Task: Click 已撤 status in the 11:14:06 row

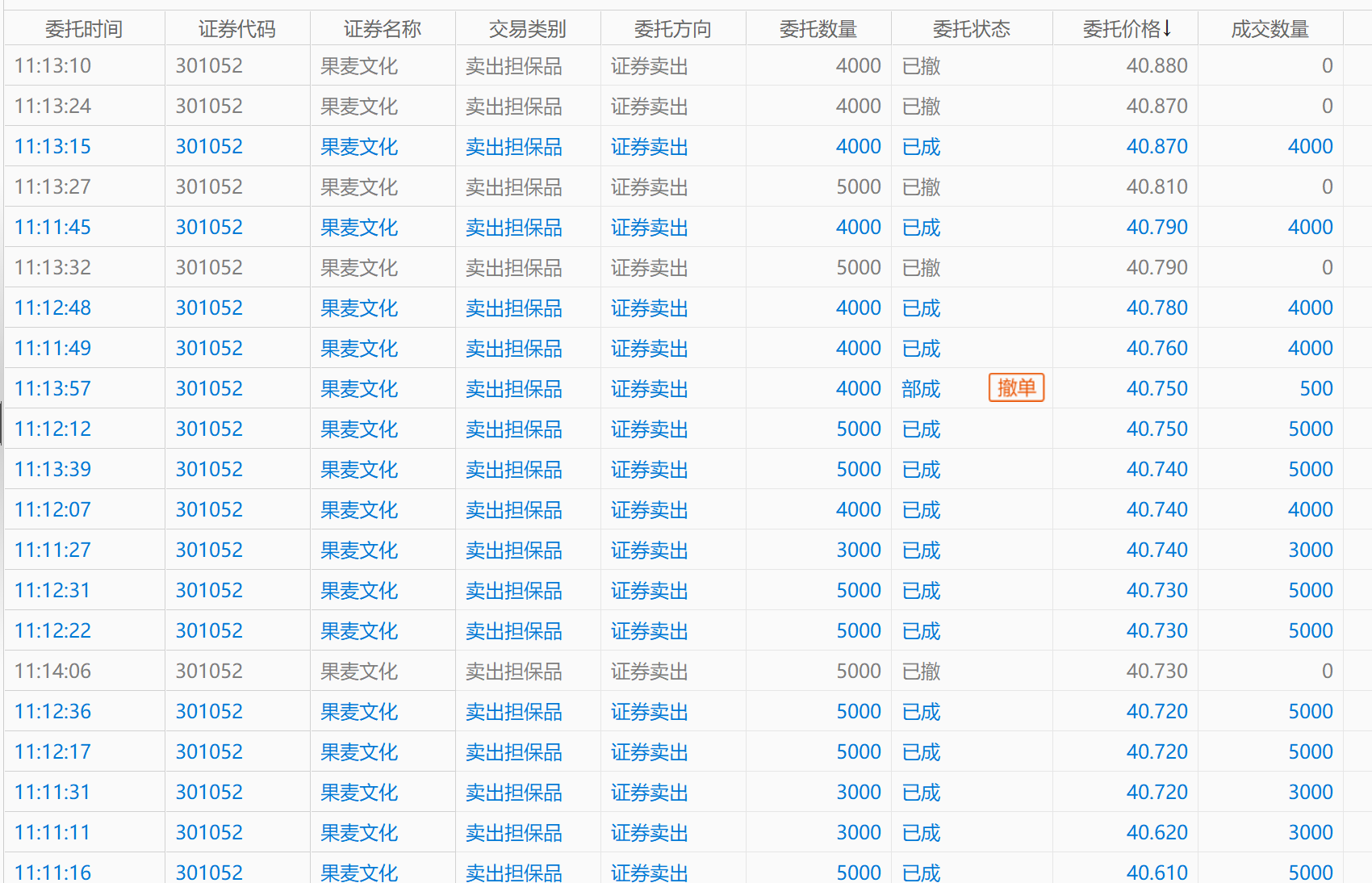Action: coord(922,671)
